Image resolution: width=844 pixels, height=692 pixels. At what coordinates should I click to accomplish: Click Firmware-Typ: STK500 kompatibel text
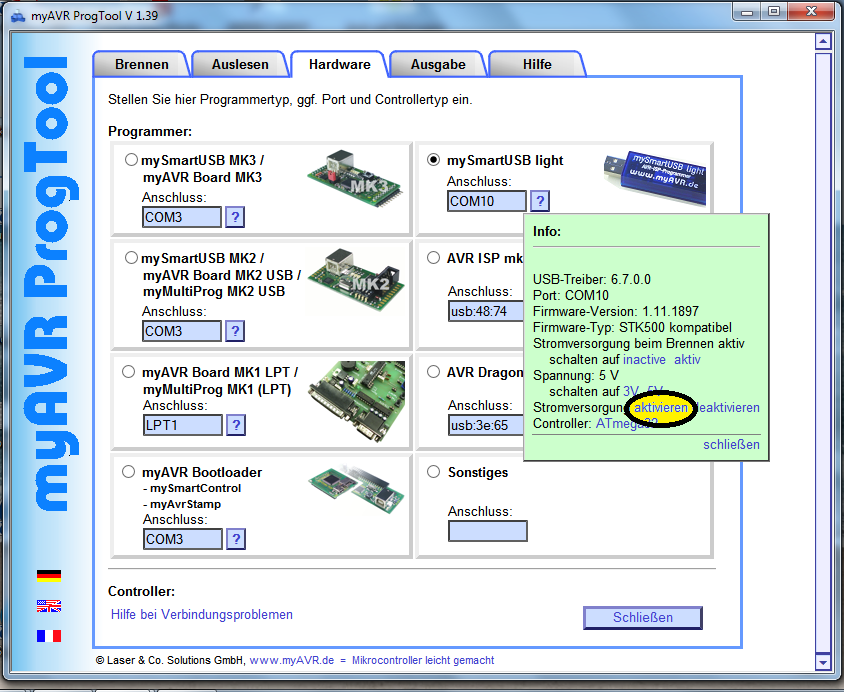click(x=632, y=328)
